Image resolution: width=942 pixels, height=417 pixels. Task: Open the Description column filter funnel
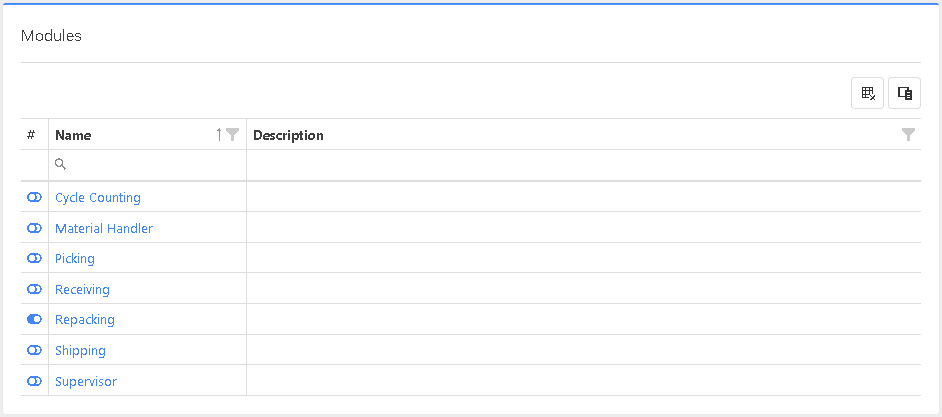(908, 135)
